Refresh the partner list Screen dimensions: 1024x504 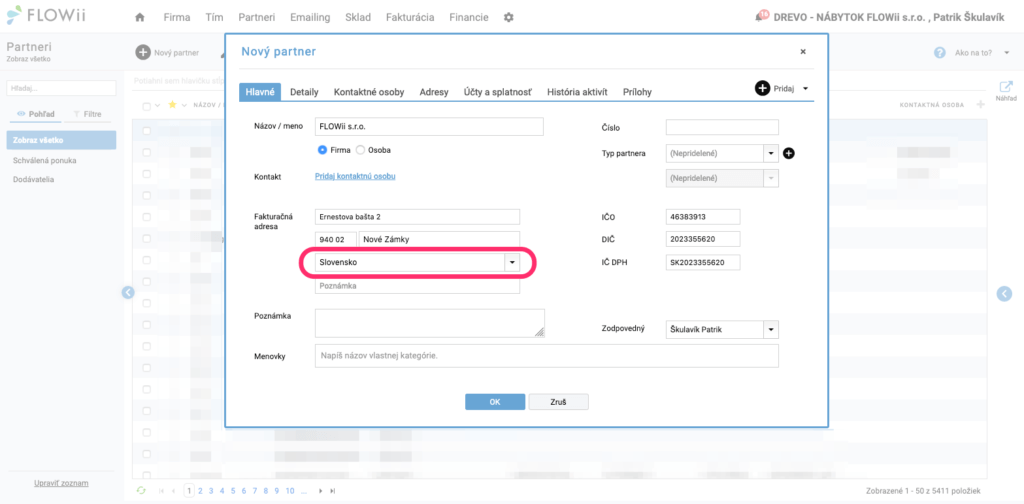(140, 490)
